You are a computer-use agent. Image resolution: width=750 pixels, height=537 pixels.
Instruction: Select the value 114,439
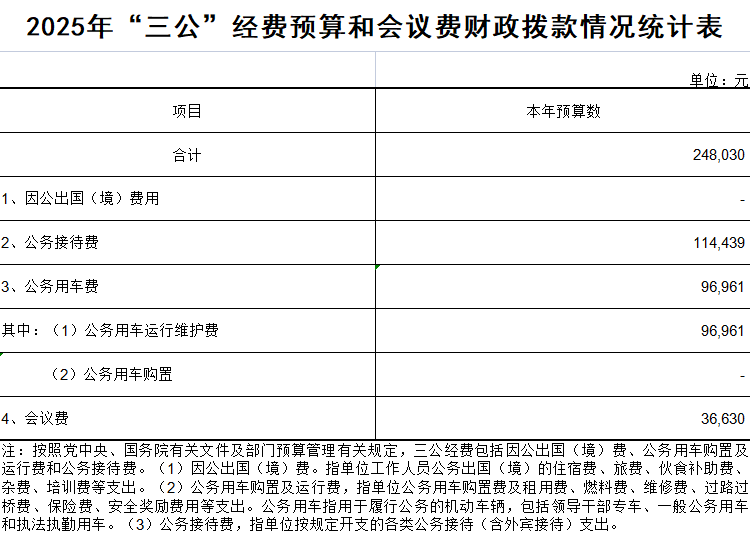[x=717, y=242]
